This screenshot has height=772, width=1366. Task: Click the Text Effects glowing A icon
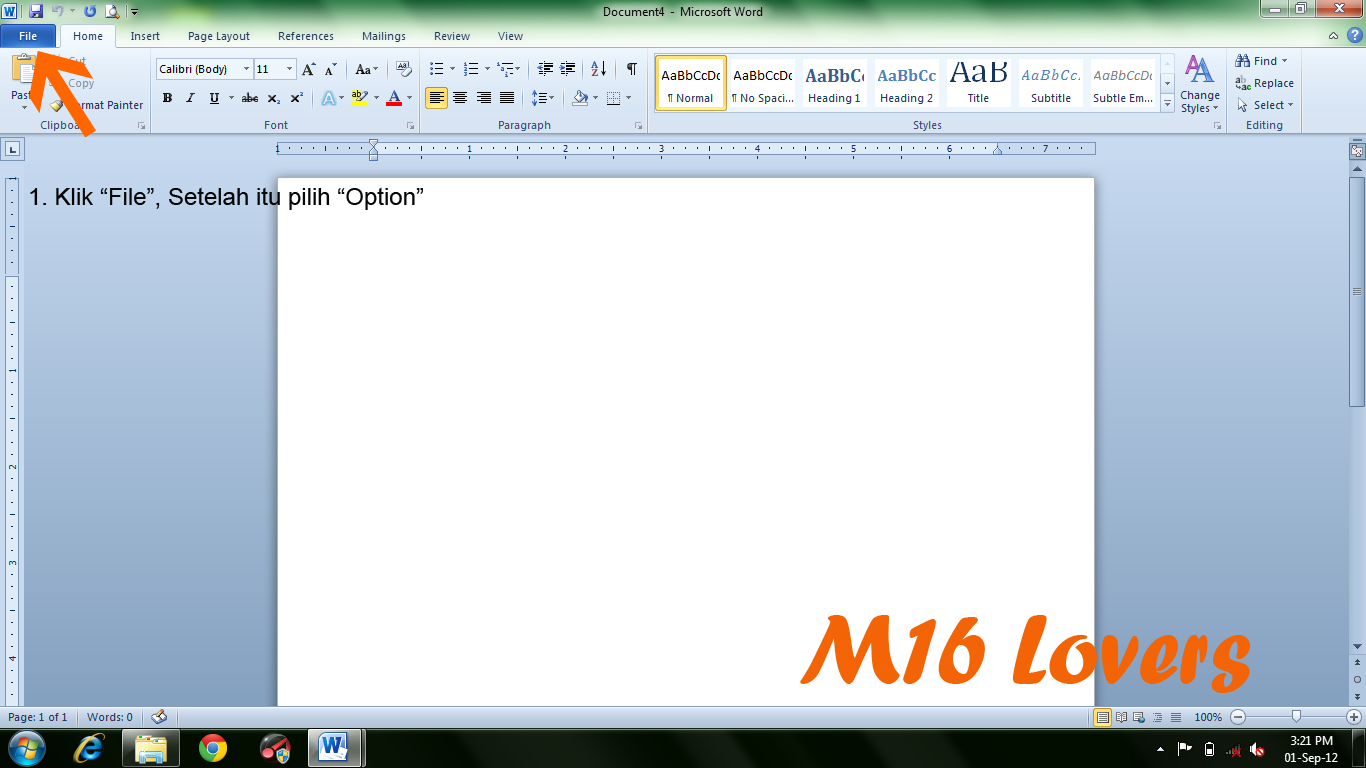[x=328, y=98]
